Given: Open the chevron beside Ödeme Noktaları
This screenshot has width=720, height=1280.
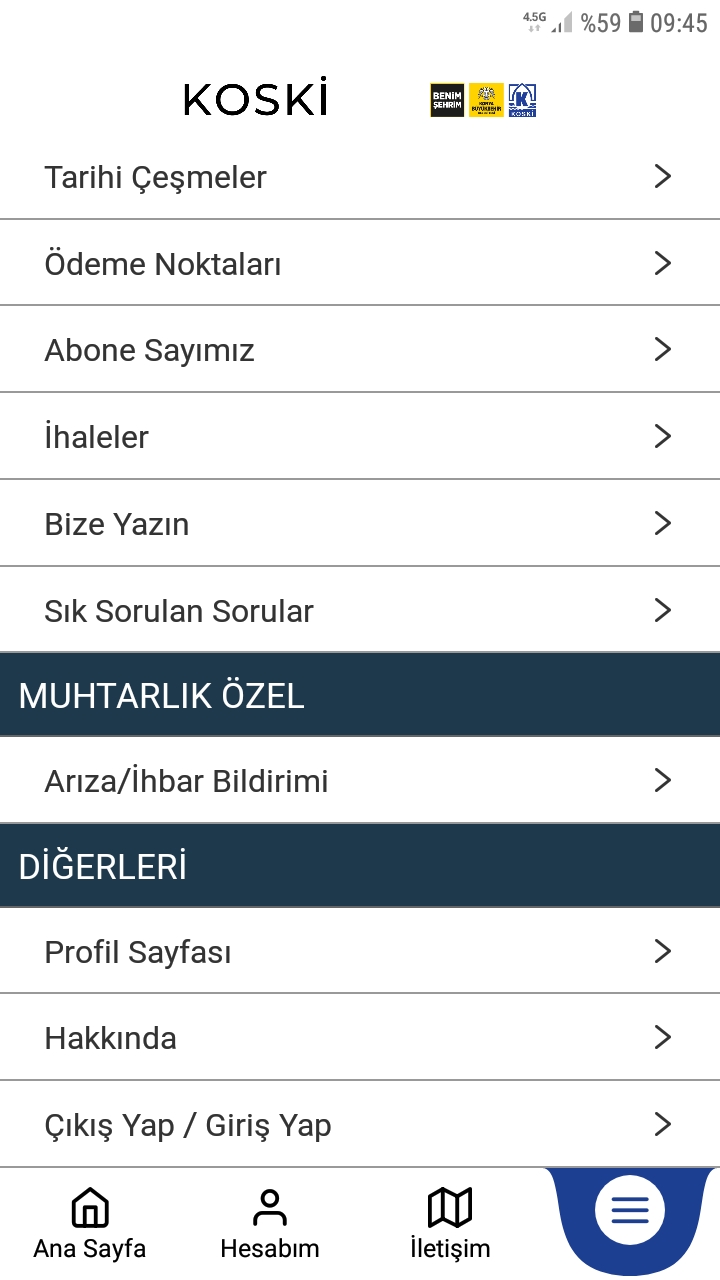Looking at the screenshot, I should (662, 263).
